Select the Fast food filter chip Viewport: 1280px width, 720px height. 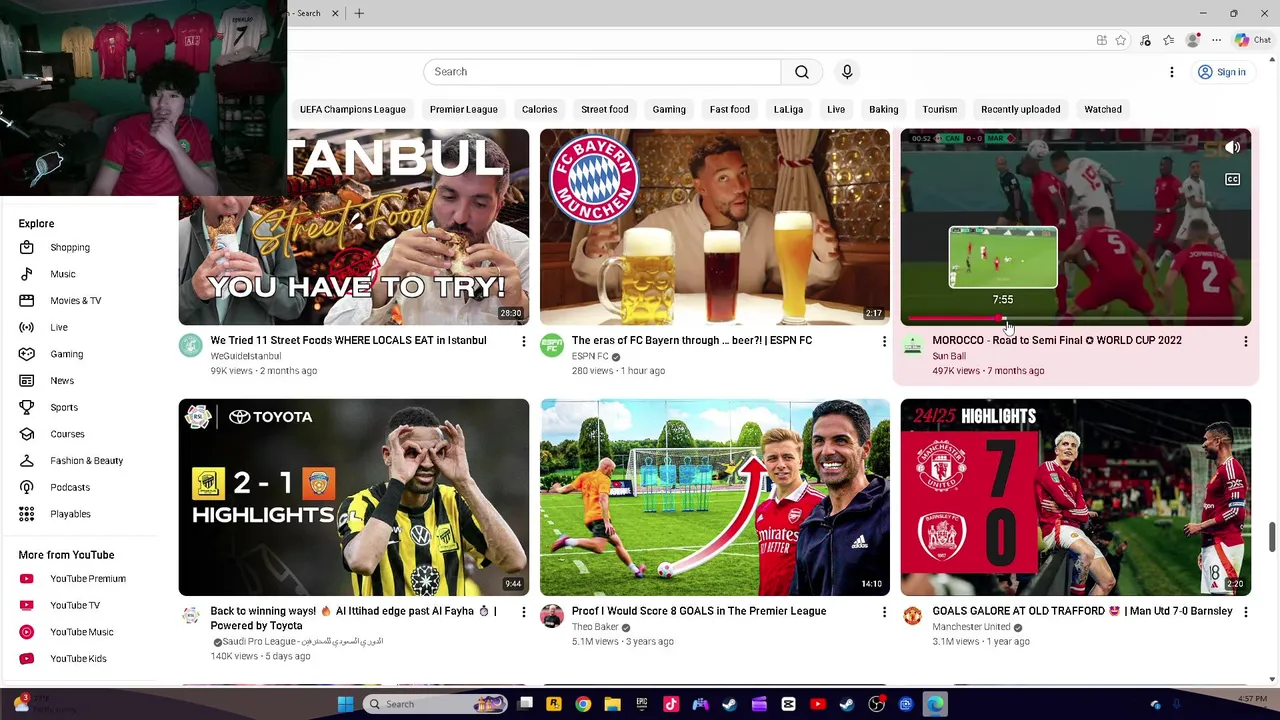[x=729, y=109]
